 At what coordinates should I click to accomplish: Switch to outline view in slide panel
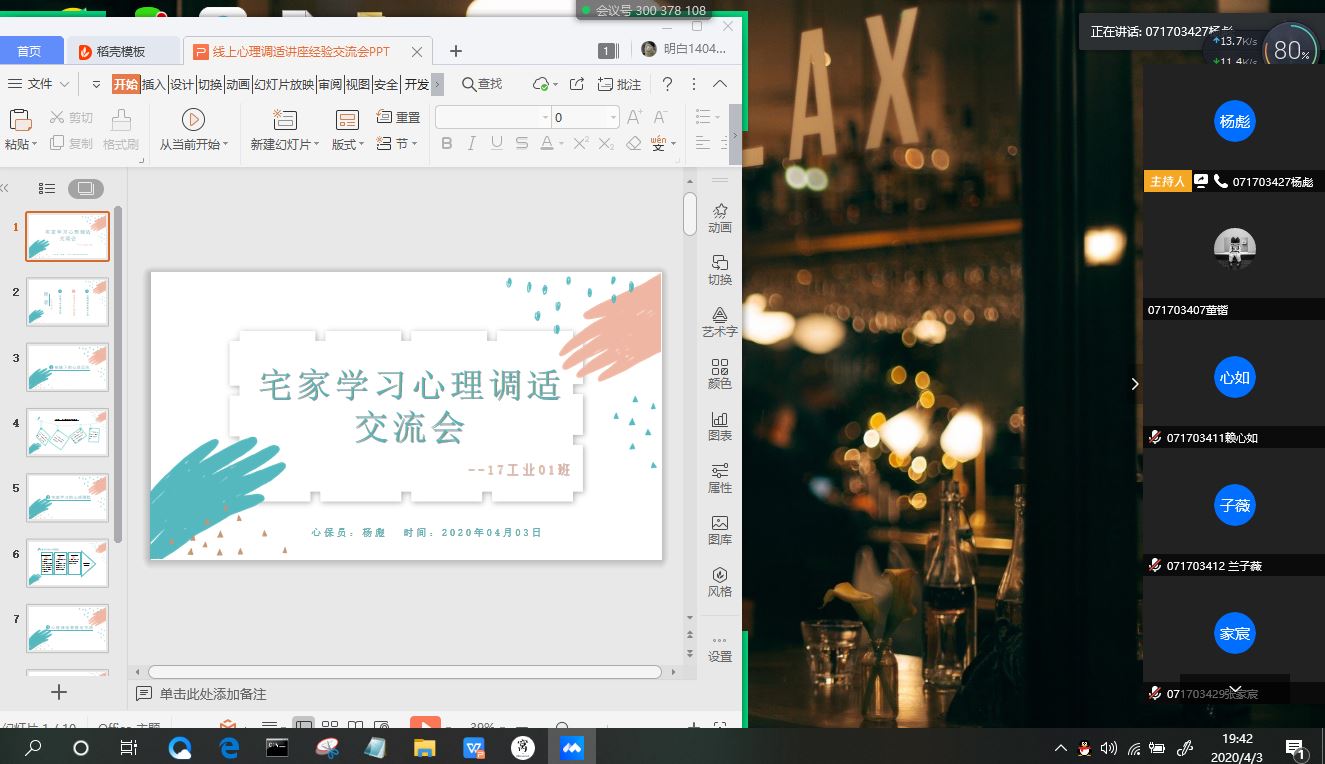(x=46, y=188)
